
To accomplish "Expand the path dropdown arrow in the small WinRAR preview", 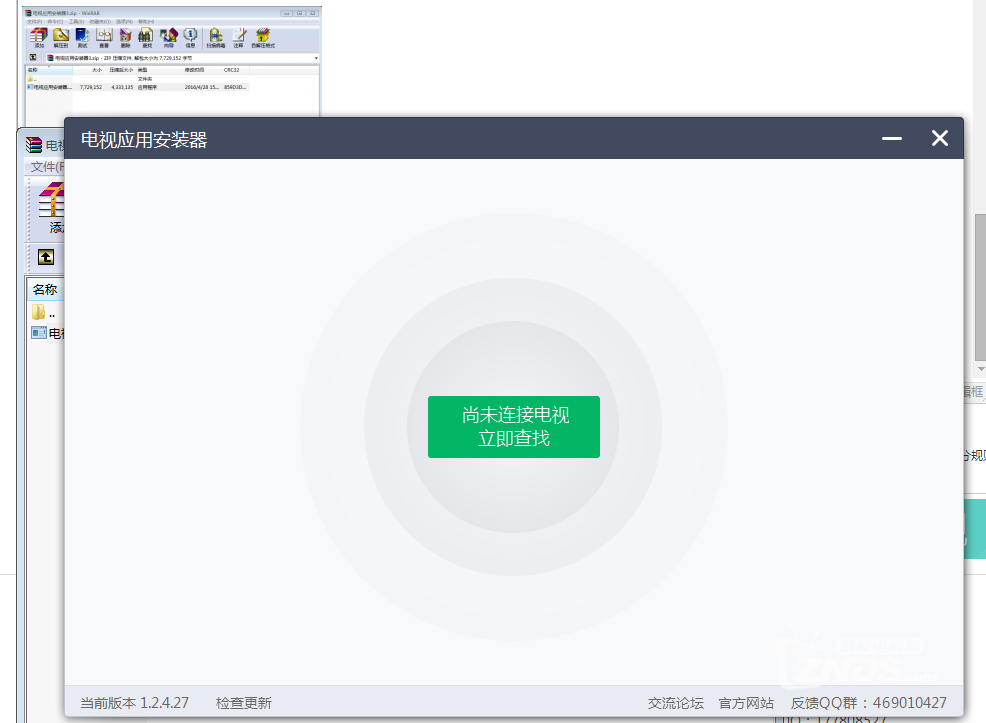I will (x=316, y=58).
